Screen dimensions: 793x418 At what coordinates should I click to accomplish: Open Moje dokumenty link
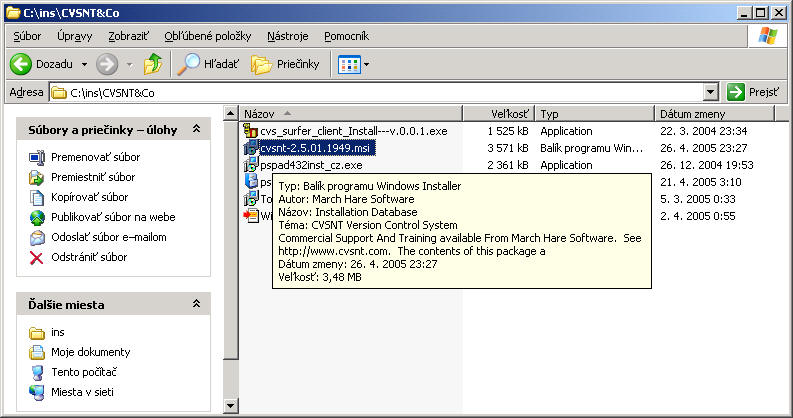point(91,352)
